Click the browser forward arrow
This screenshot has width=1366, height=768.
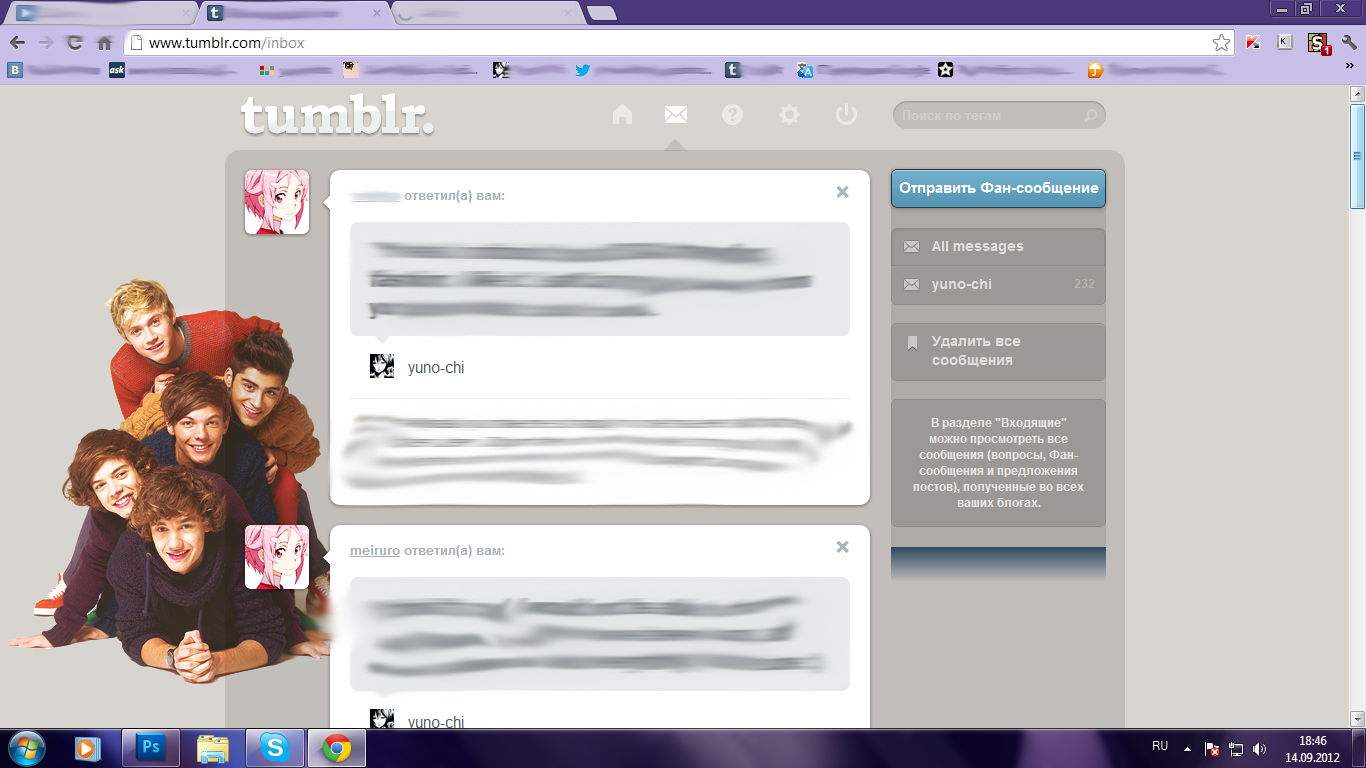click(x=45, y=43)
